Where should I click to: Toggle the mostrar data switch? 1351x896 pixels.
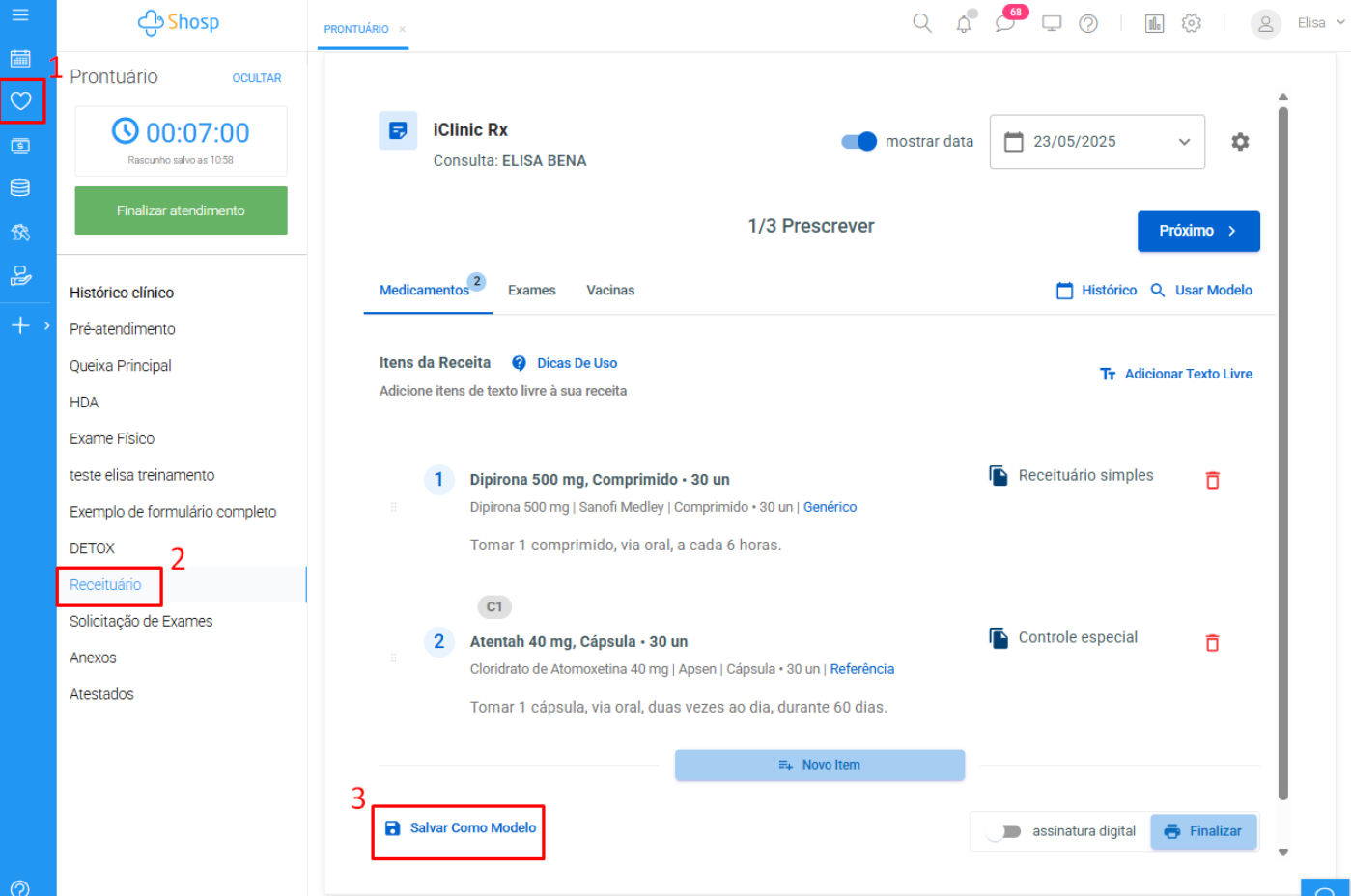click(858, 142)
